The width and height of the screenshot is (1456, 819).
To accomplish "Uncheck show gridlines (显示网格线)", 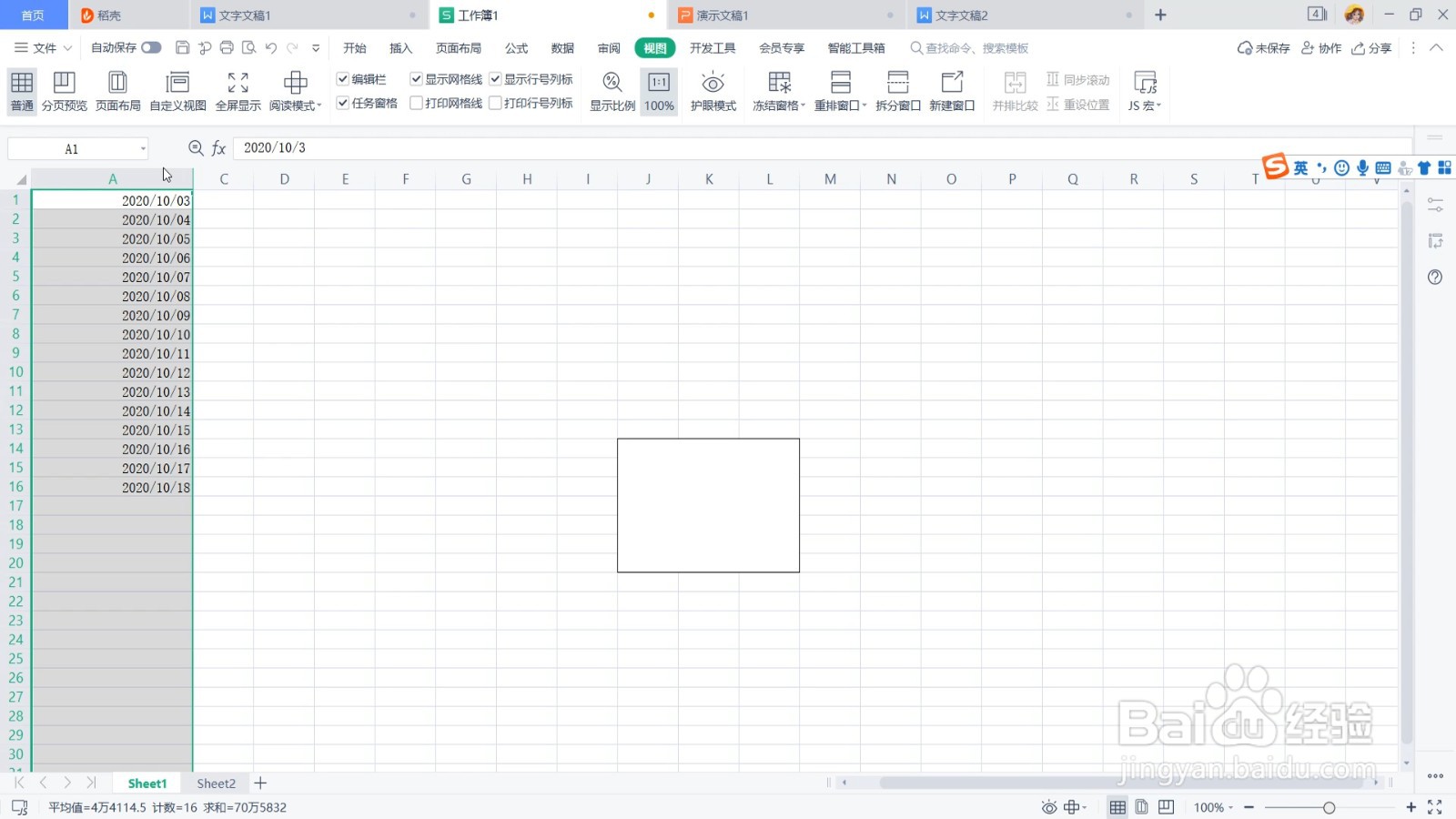I will [416, 79].
